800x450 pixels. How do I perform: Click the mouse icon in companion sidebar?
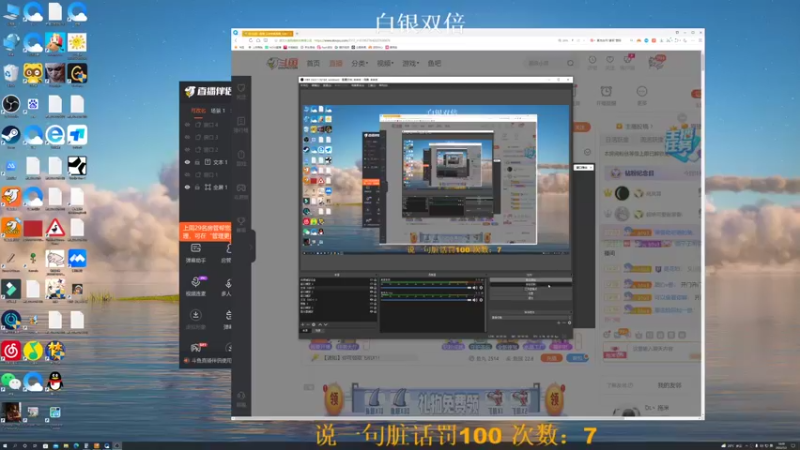coord(241,155)
